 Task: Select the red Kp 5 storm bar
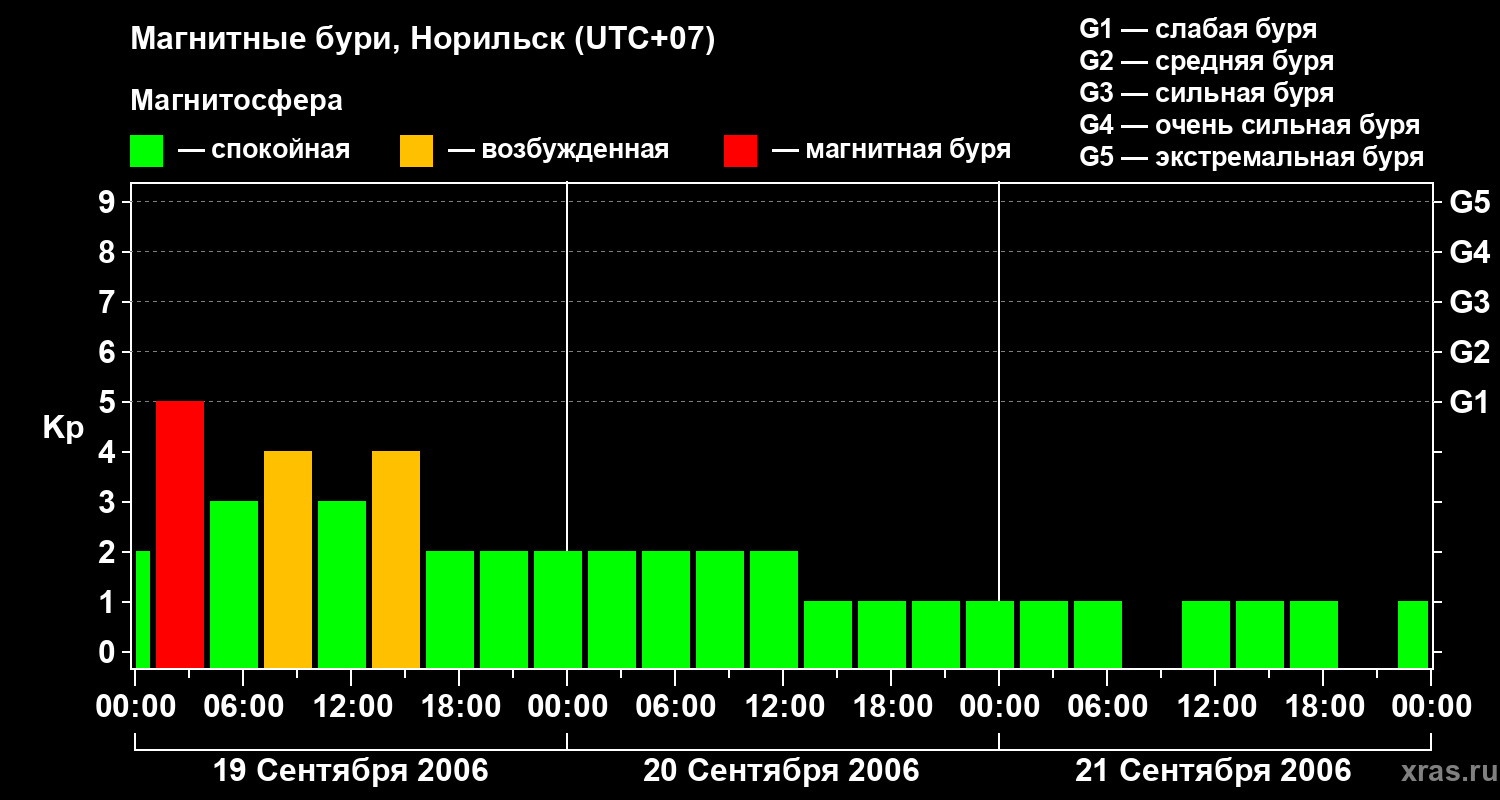(180, 535)
